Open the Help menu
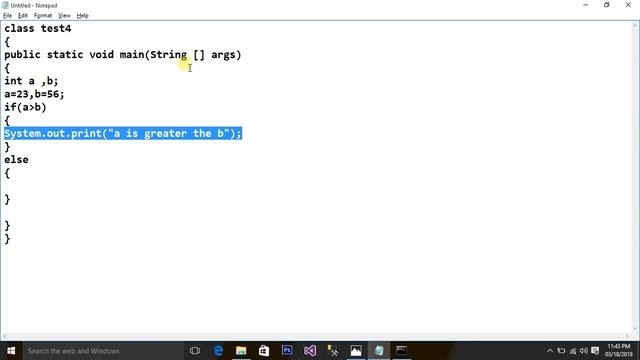The image size is (640, 360). 82,16
